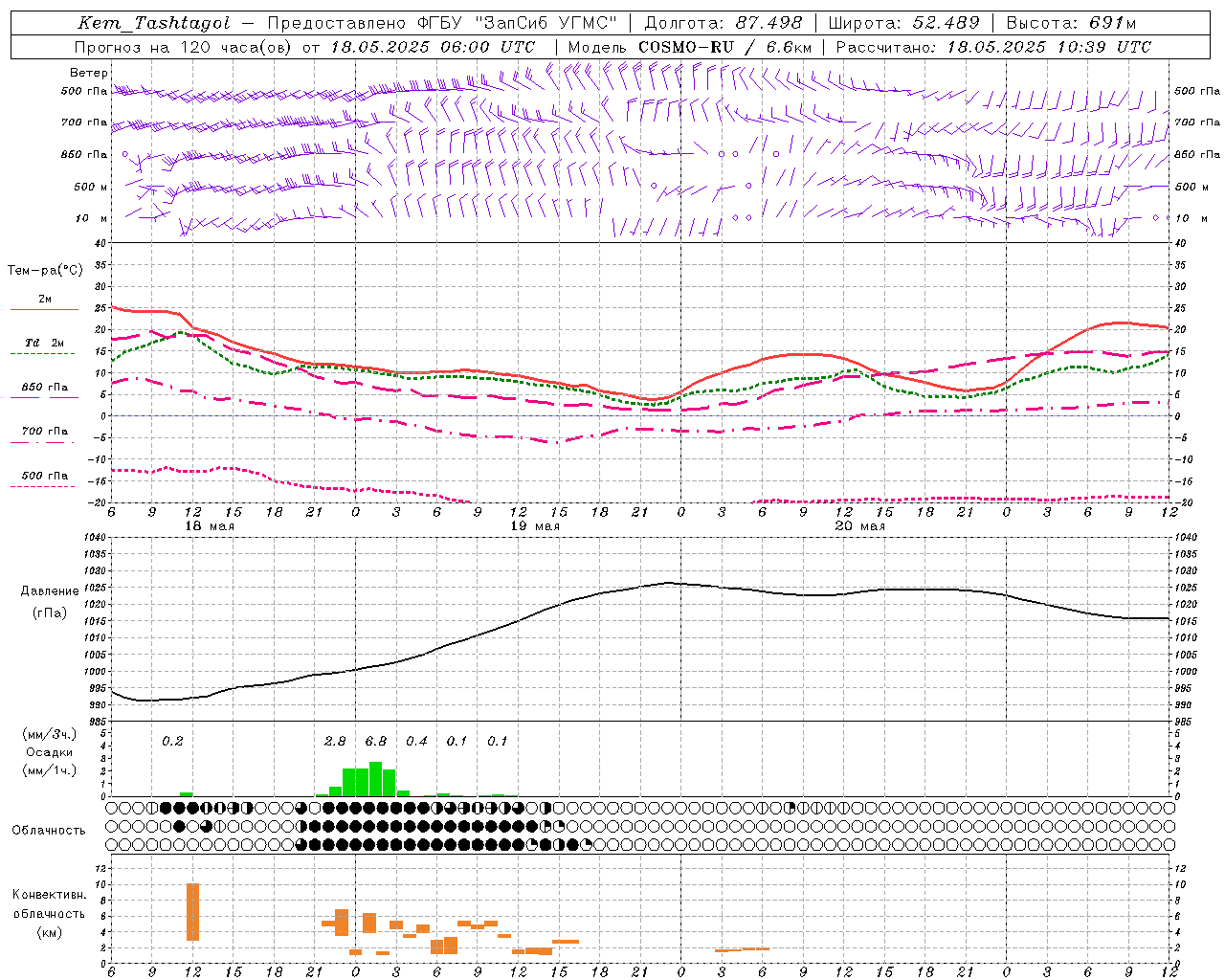
Task: Click the tall orange convective bar at 18 мая 12h
Action: [x=192, y=912]
